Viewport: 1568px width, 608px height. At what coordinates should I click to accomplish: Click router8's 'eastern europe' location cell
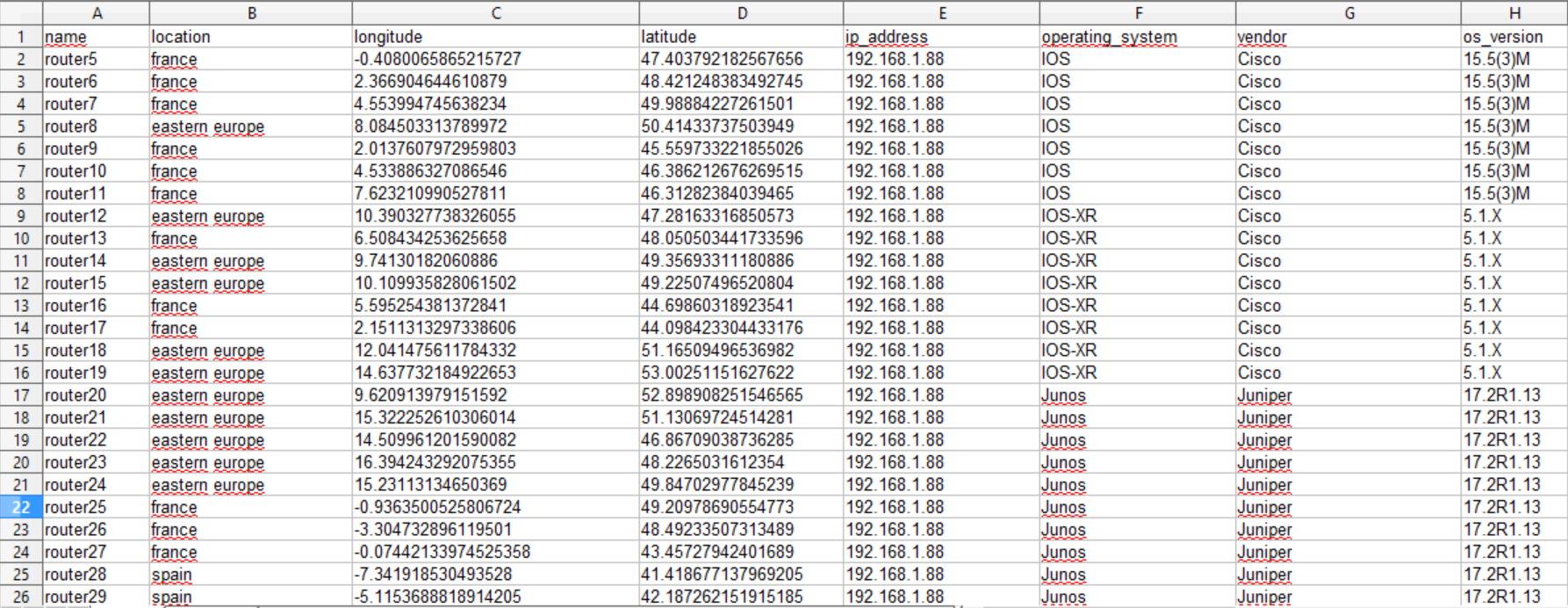(x=251, y=127)
